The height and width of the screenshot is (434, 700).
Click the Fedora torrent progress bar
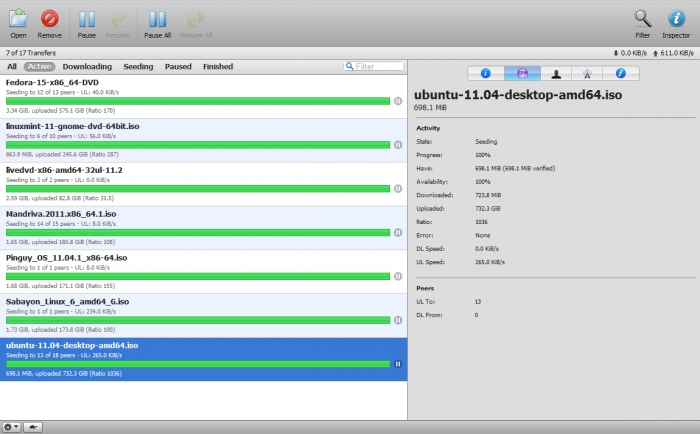click(198, 101)
